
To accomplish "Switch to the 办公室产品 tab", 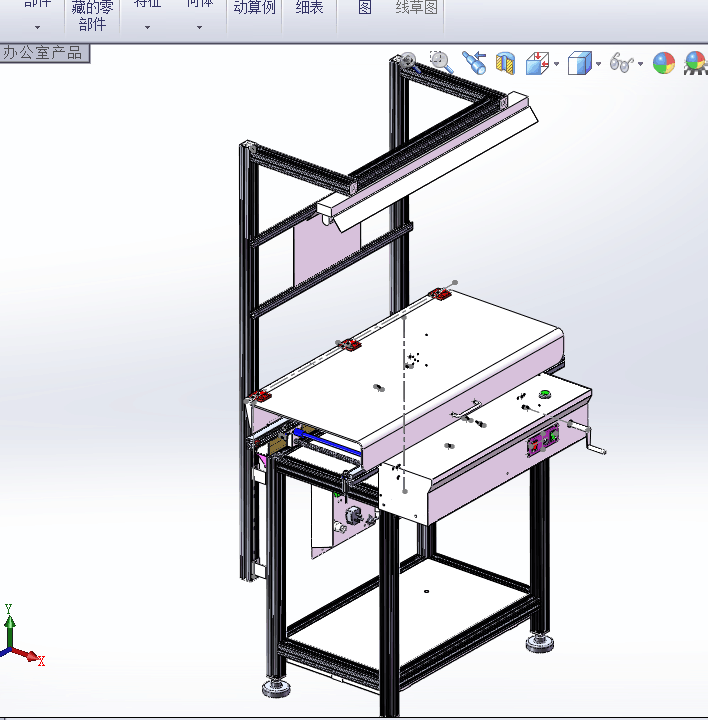I will click(x=44, y=53).
